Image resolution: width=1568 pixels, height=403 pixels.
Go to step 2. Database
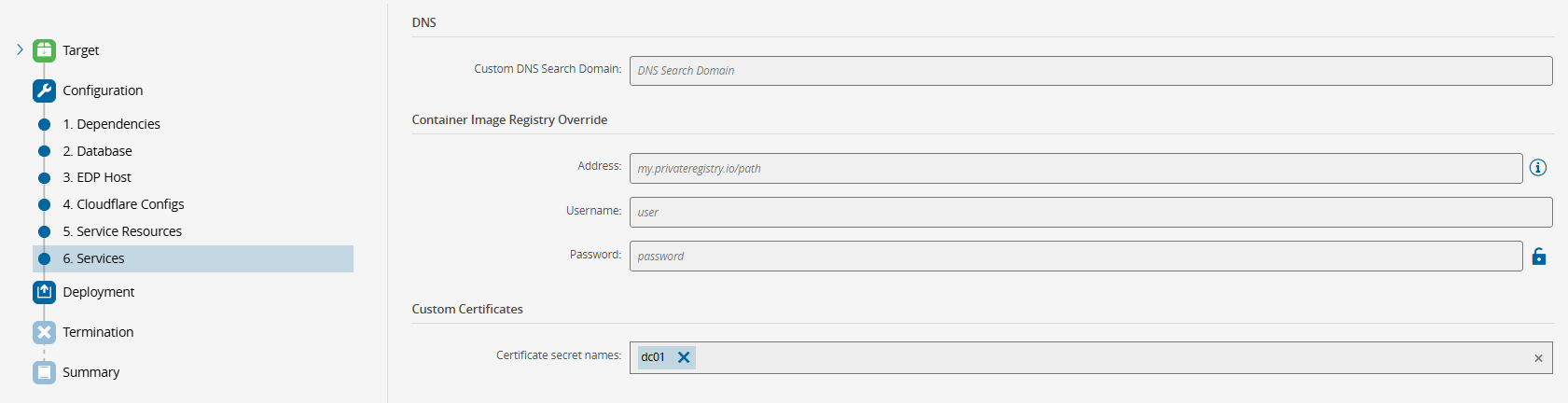click(97, 151)
